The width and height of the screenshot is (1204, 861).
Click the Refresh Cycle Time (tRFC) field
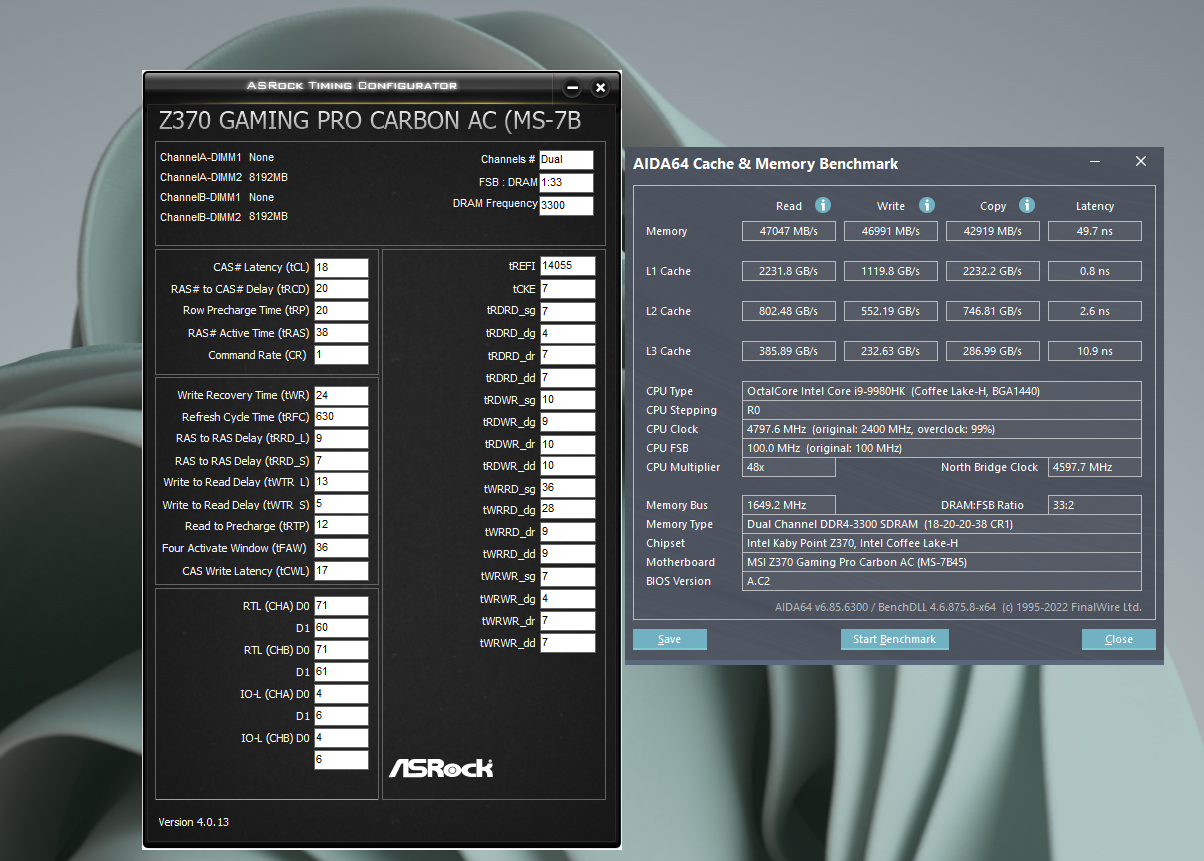click(341, 417)
